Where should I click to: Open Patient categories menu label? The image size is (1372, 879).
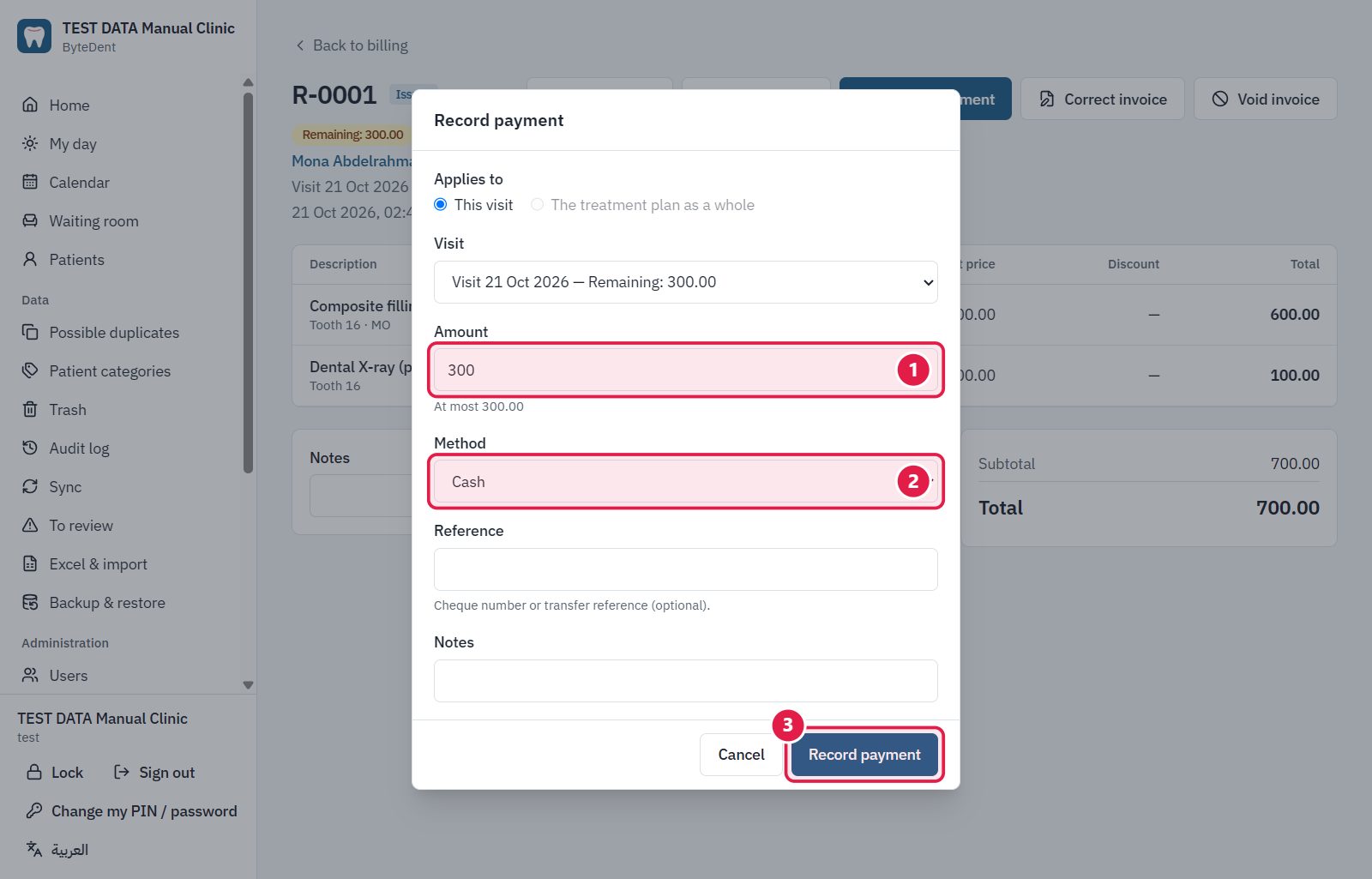110,370
